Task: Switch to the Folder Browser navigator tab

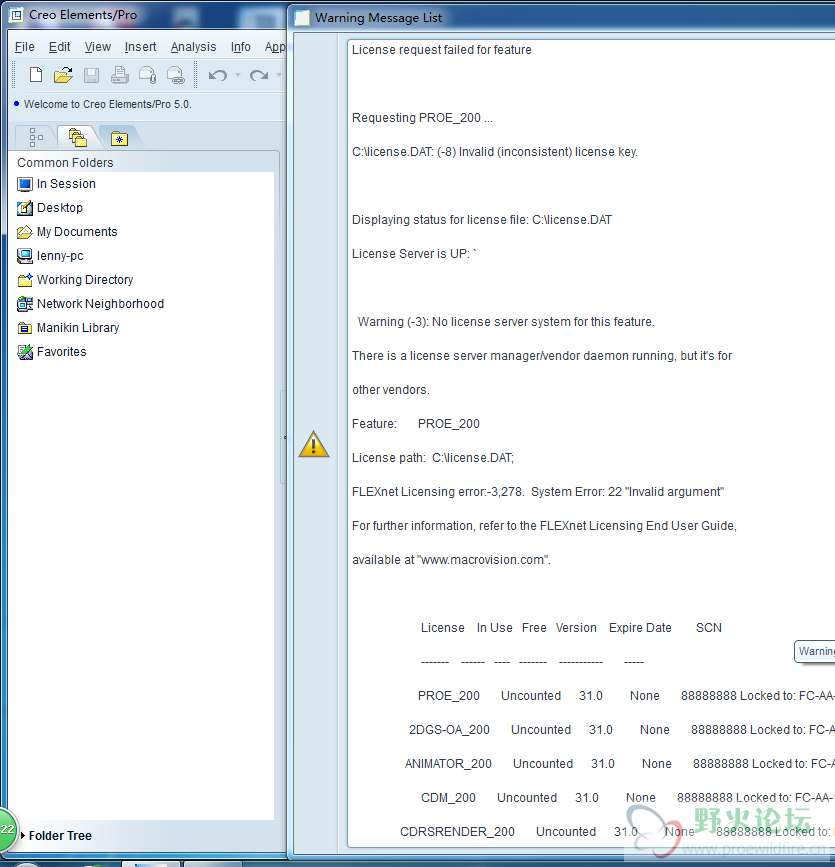Action: (x=77, y=137)
